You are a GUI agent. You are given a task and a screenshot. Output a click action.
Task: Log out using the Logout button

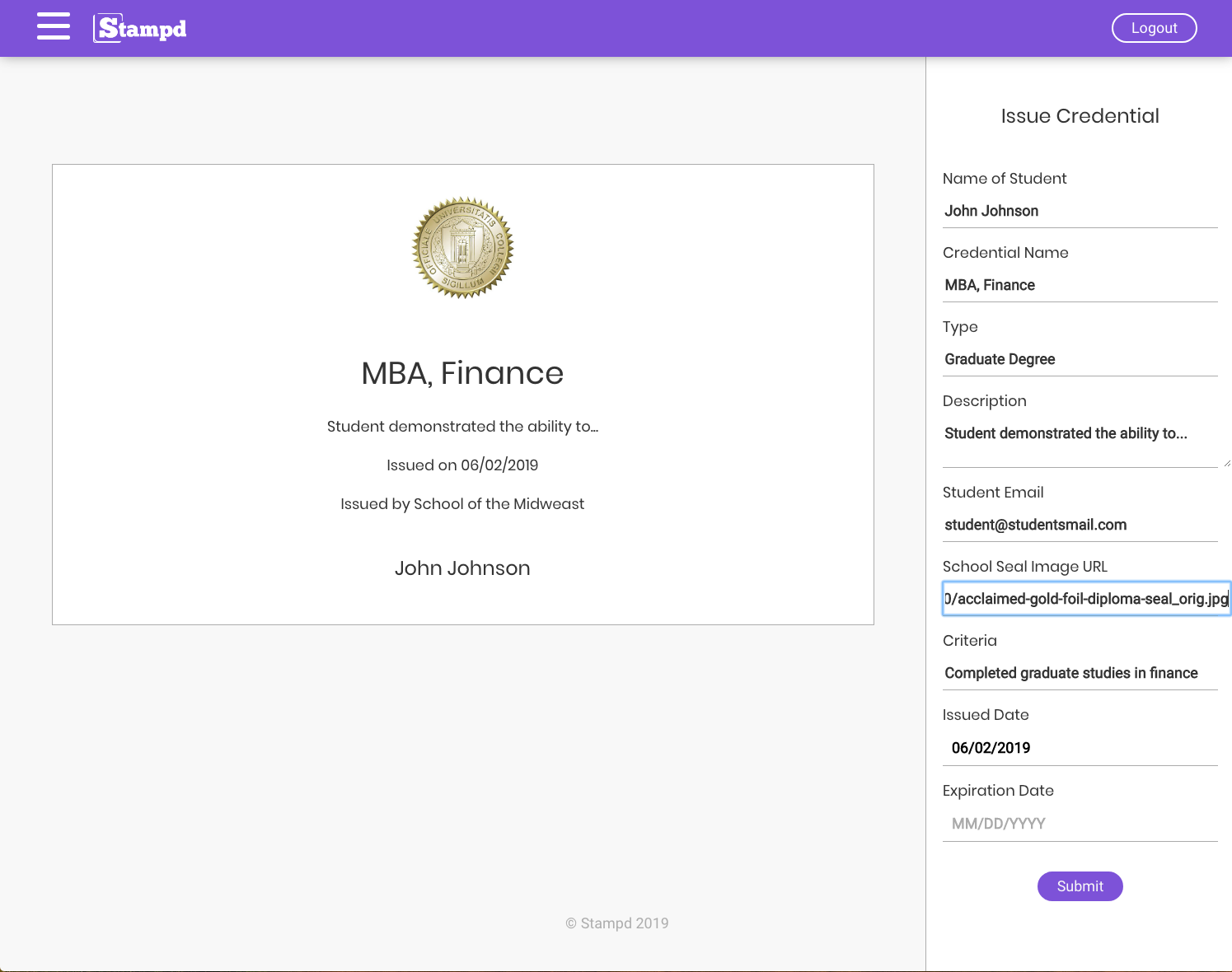[1154, 28]
